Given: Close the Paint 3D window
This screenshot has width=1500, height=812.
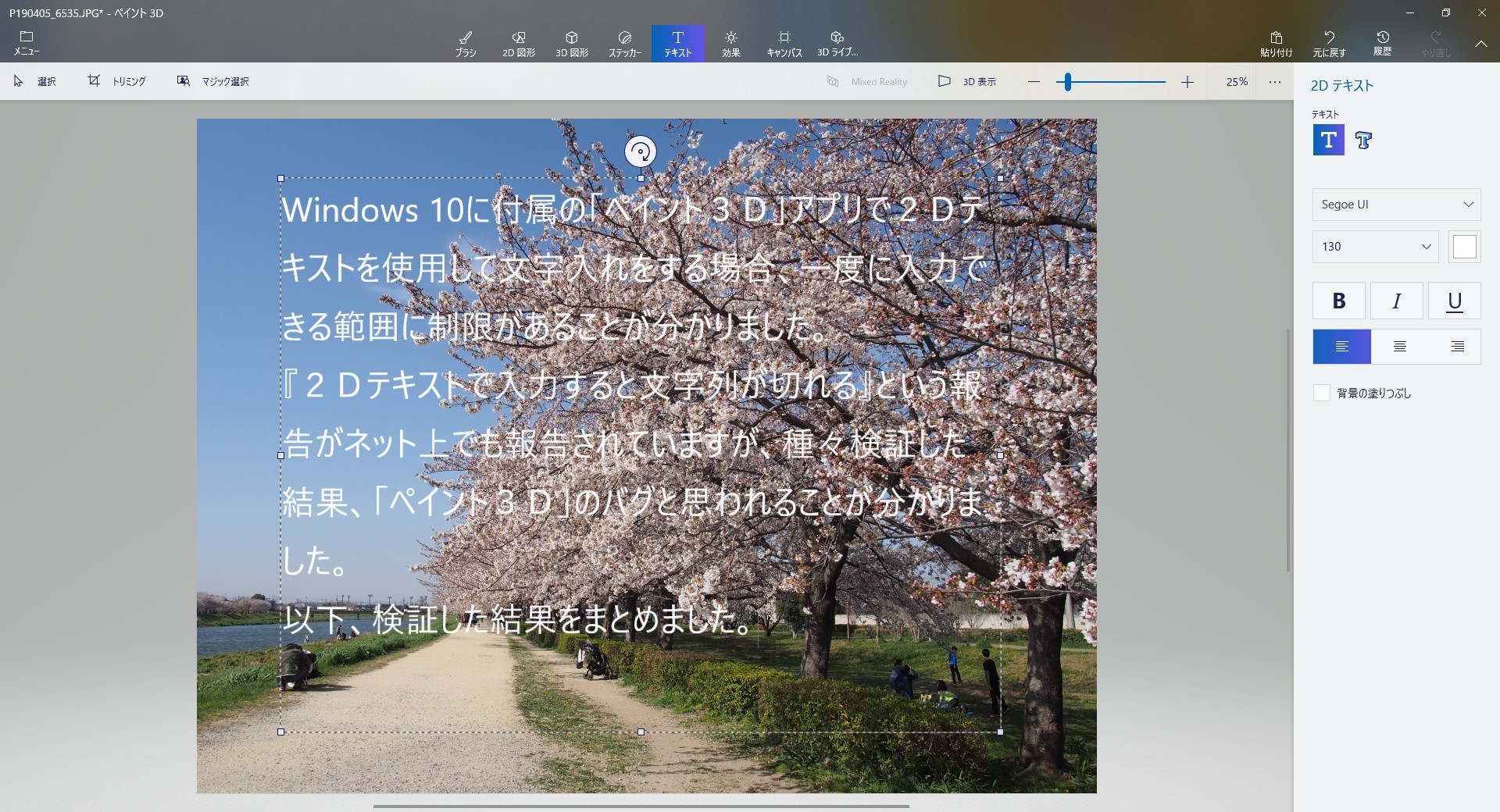Looking at the screenshot, I should [x=1482, y=12].
